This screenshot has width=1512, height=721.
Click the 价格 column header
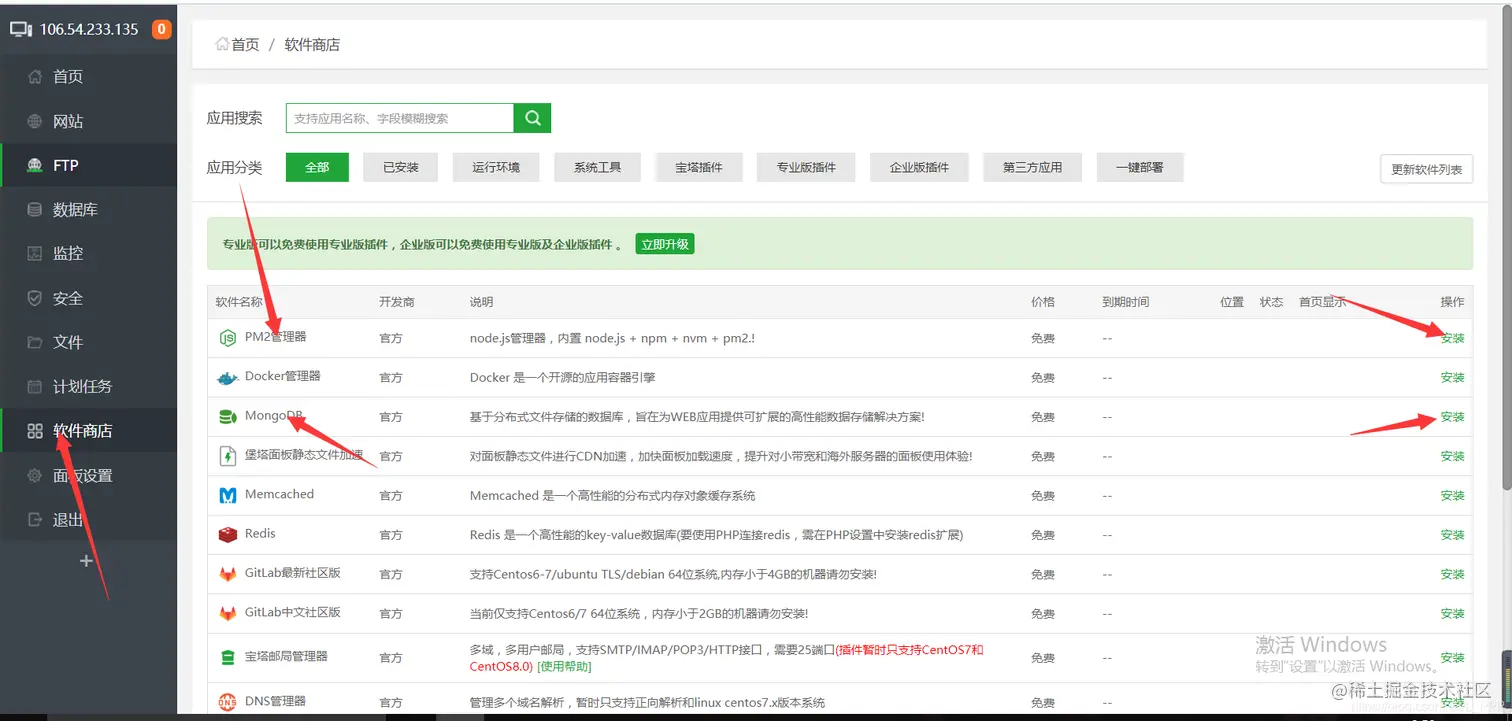pos(1043,302)
